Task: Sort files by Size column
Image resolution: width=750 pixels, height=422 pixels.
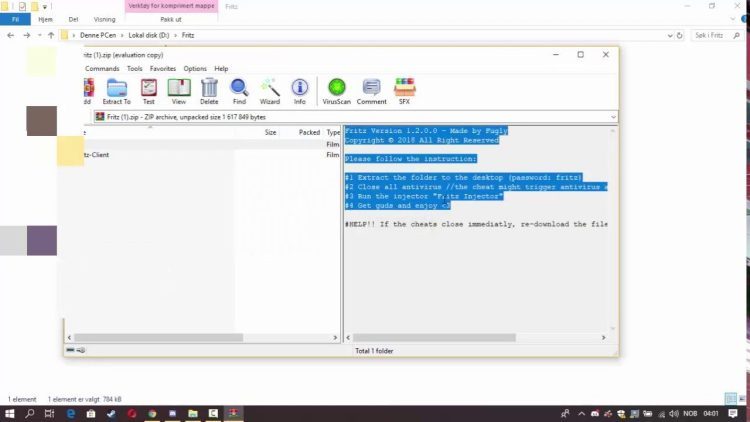Action: tap(270, 132)
